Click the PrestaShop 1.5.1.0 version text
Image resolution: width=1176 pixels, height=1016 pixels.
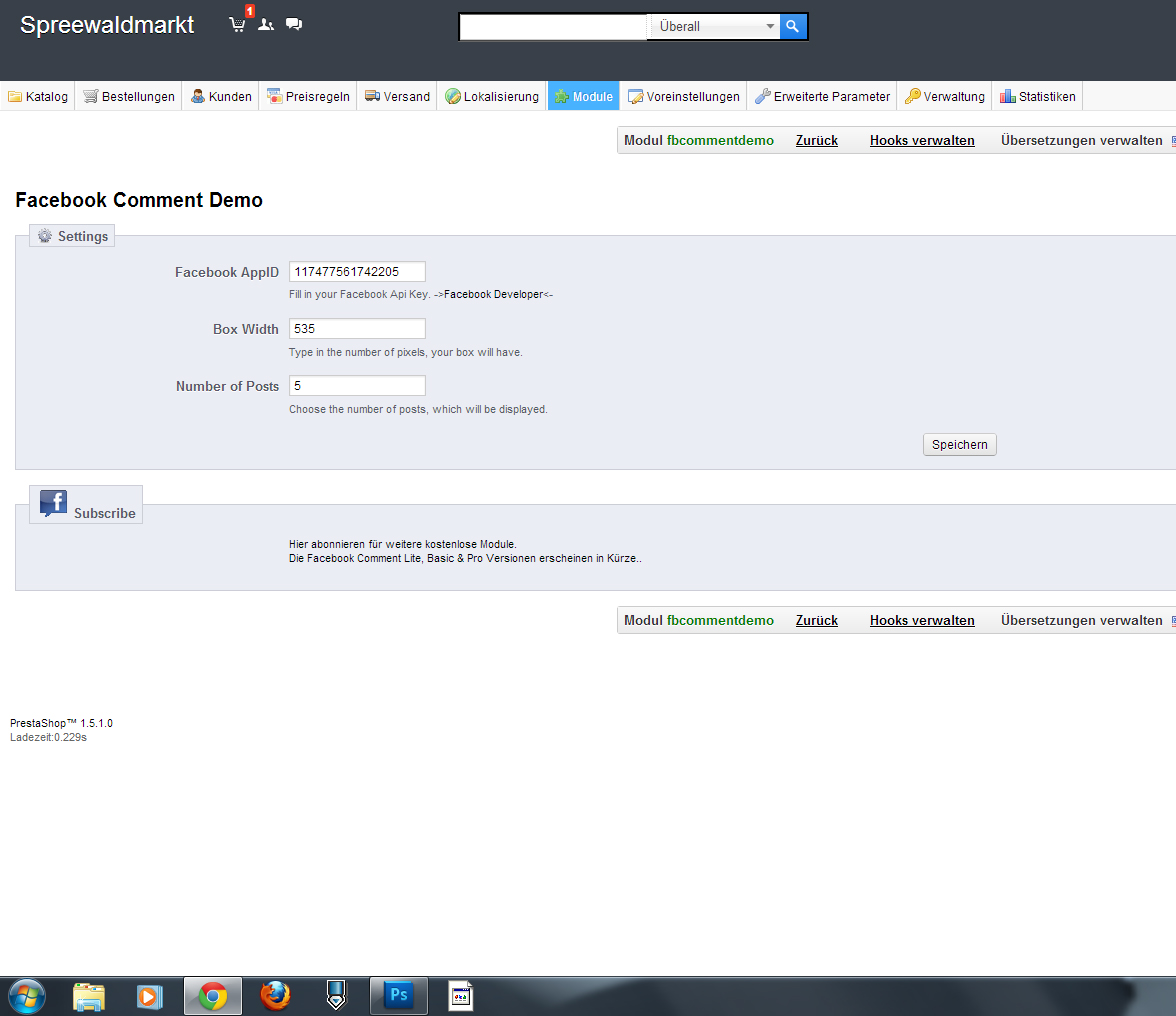62,723
